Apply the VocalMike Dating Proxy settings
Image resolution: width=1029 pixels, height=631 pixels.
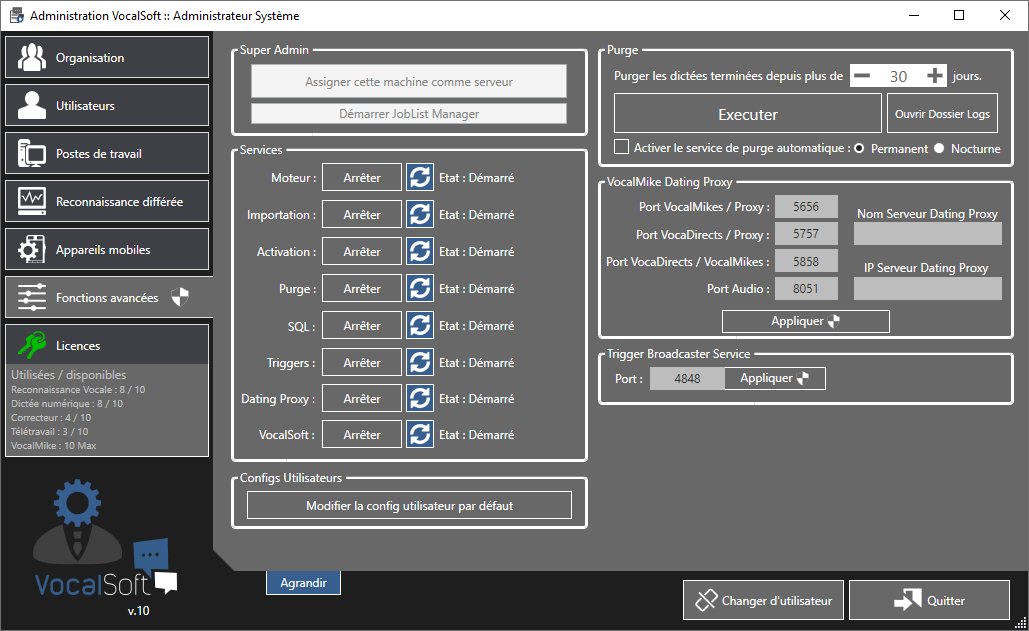(x=806, y=321)
